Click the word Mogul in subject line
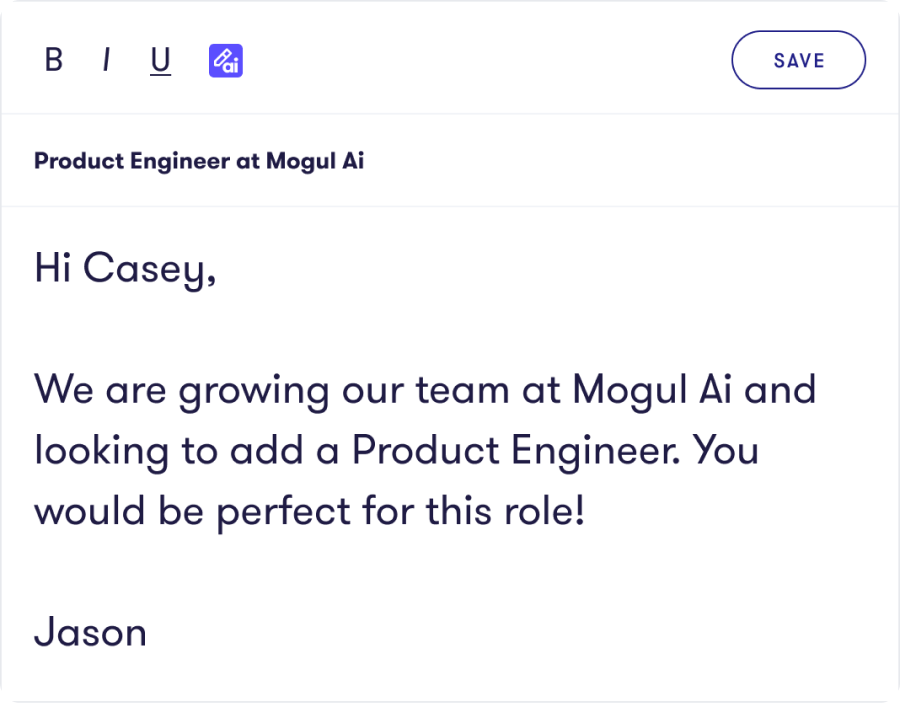 [300, 161]
